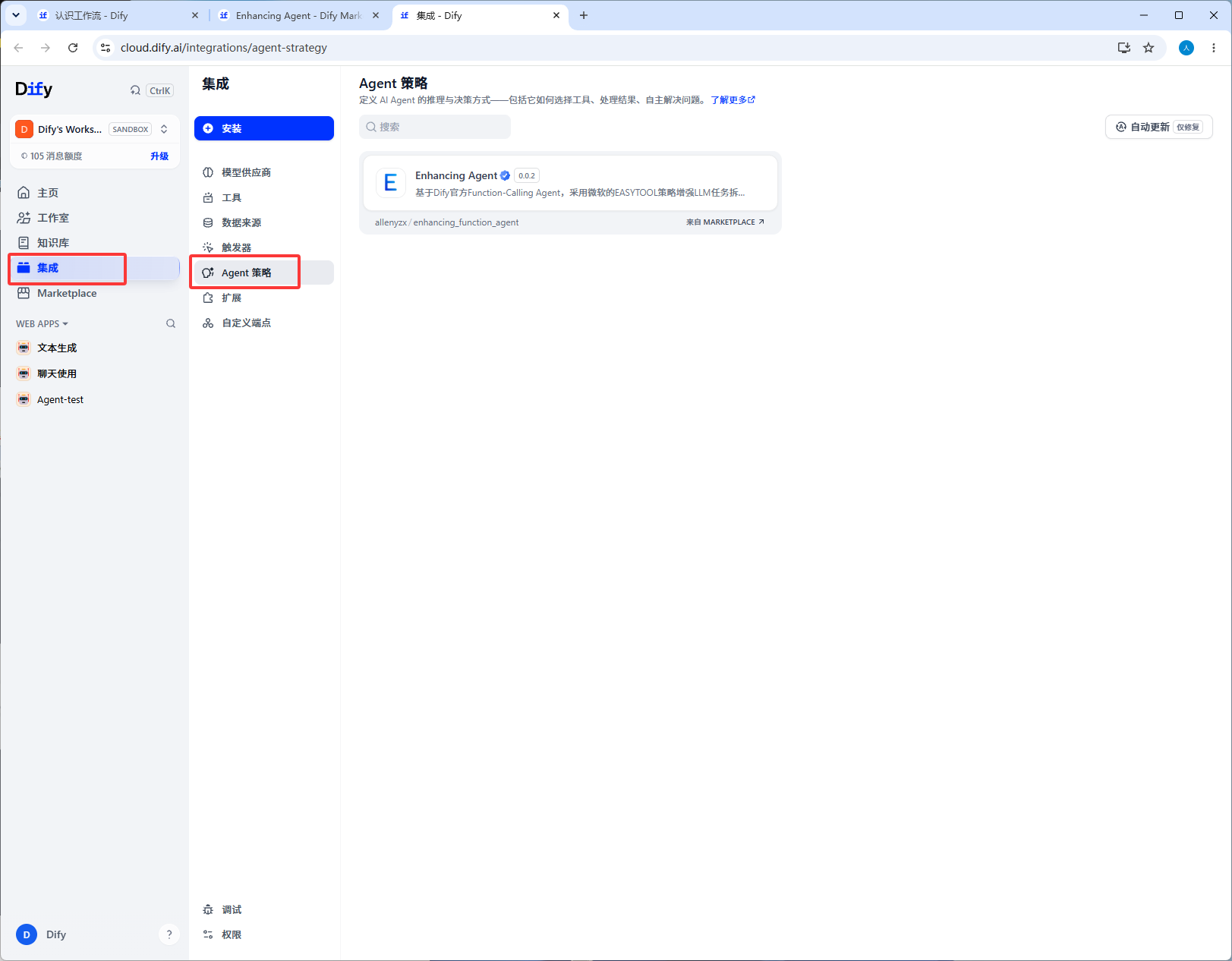The height and width of the screenshot is (961, 1232).
Task: Select 集成 in the main sidebar
Action: pos(95,268)
